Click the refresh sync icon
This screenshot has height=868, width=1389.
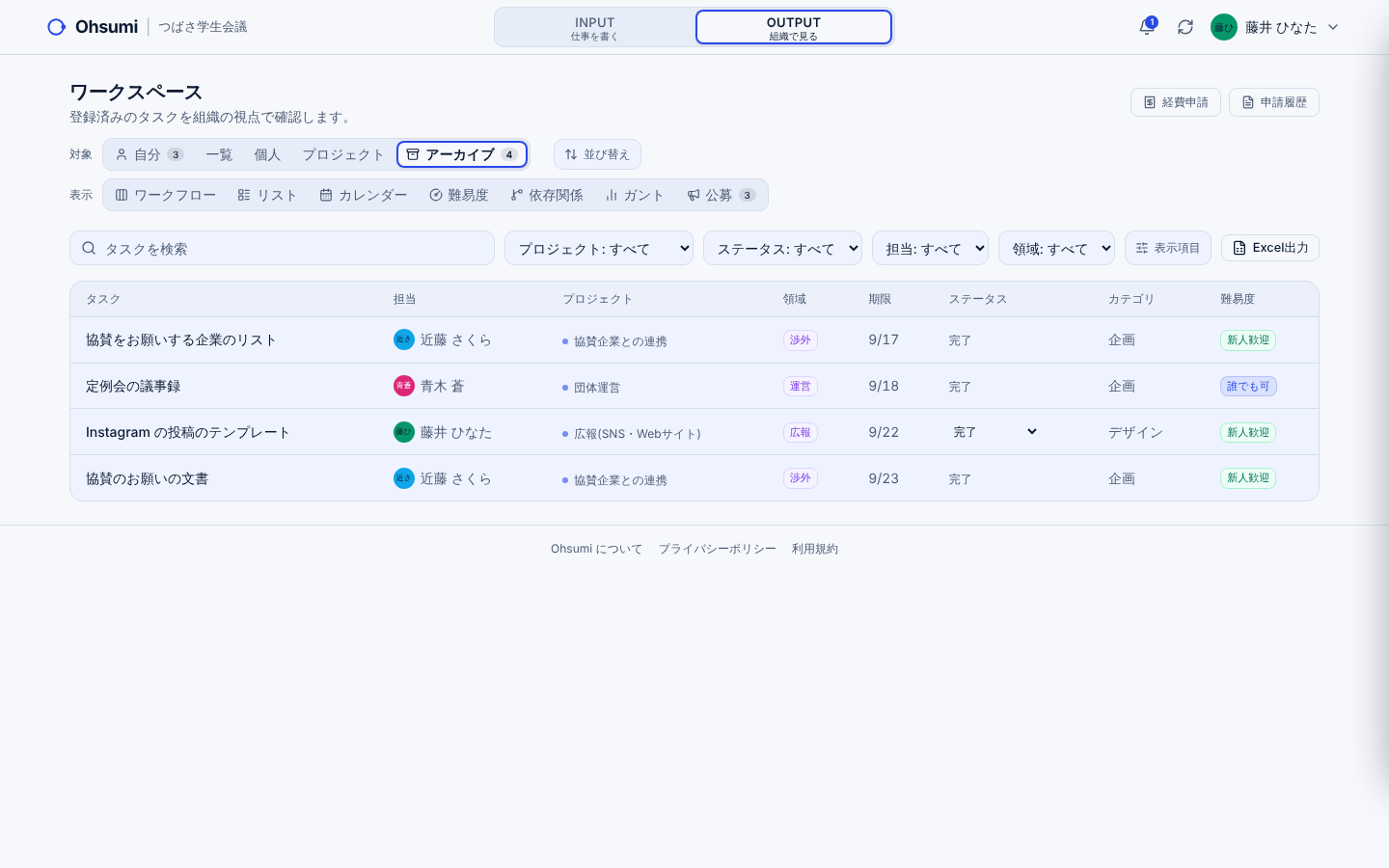(x=1185, y=27)
